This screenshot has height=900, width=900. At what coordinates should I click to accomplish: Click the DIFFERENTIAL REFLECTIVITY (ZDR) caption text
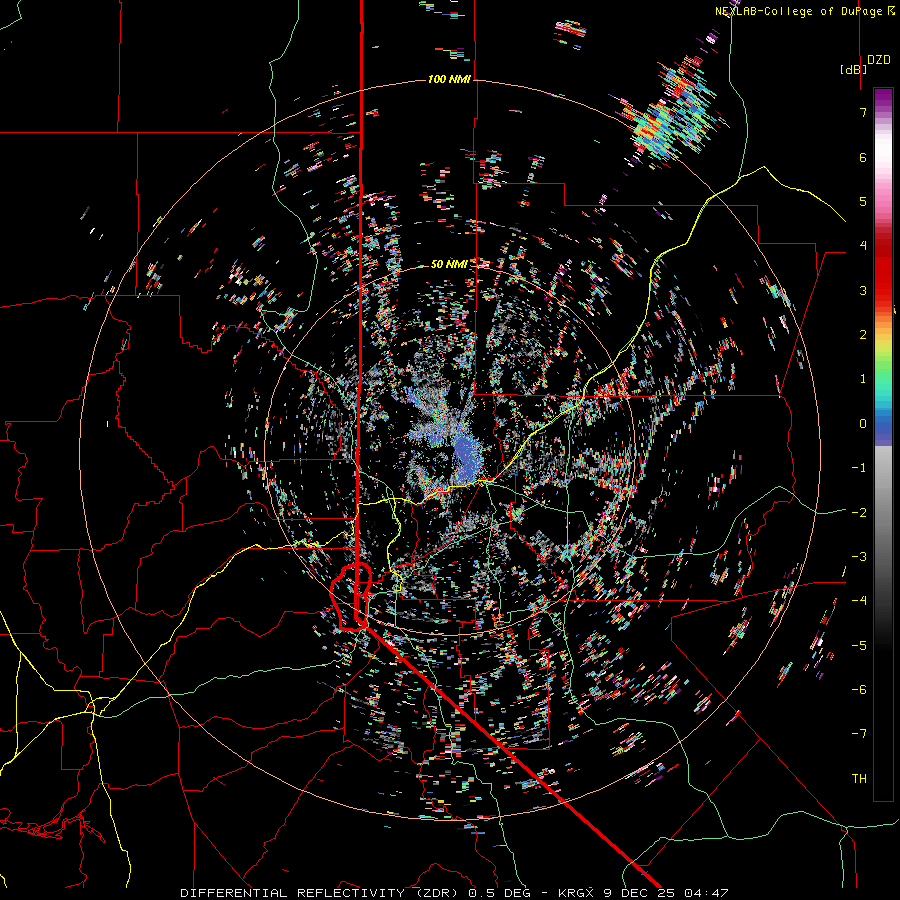click(320, 893)
